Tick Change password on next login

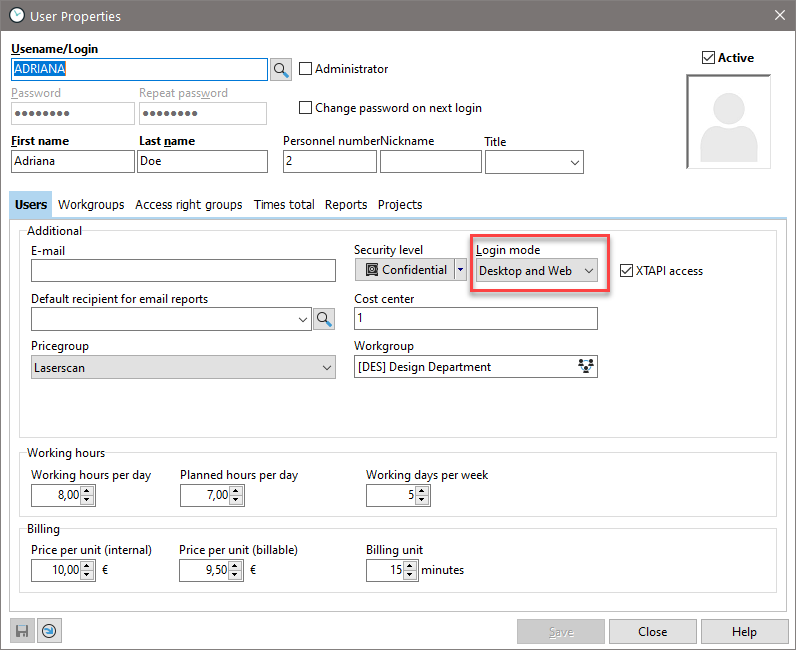click(306, 108)
